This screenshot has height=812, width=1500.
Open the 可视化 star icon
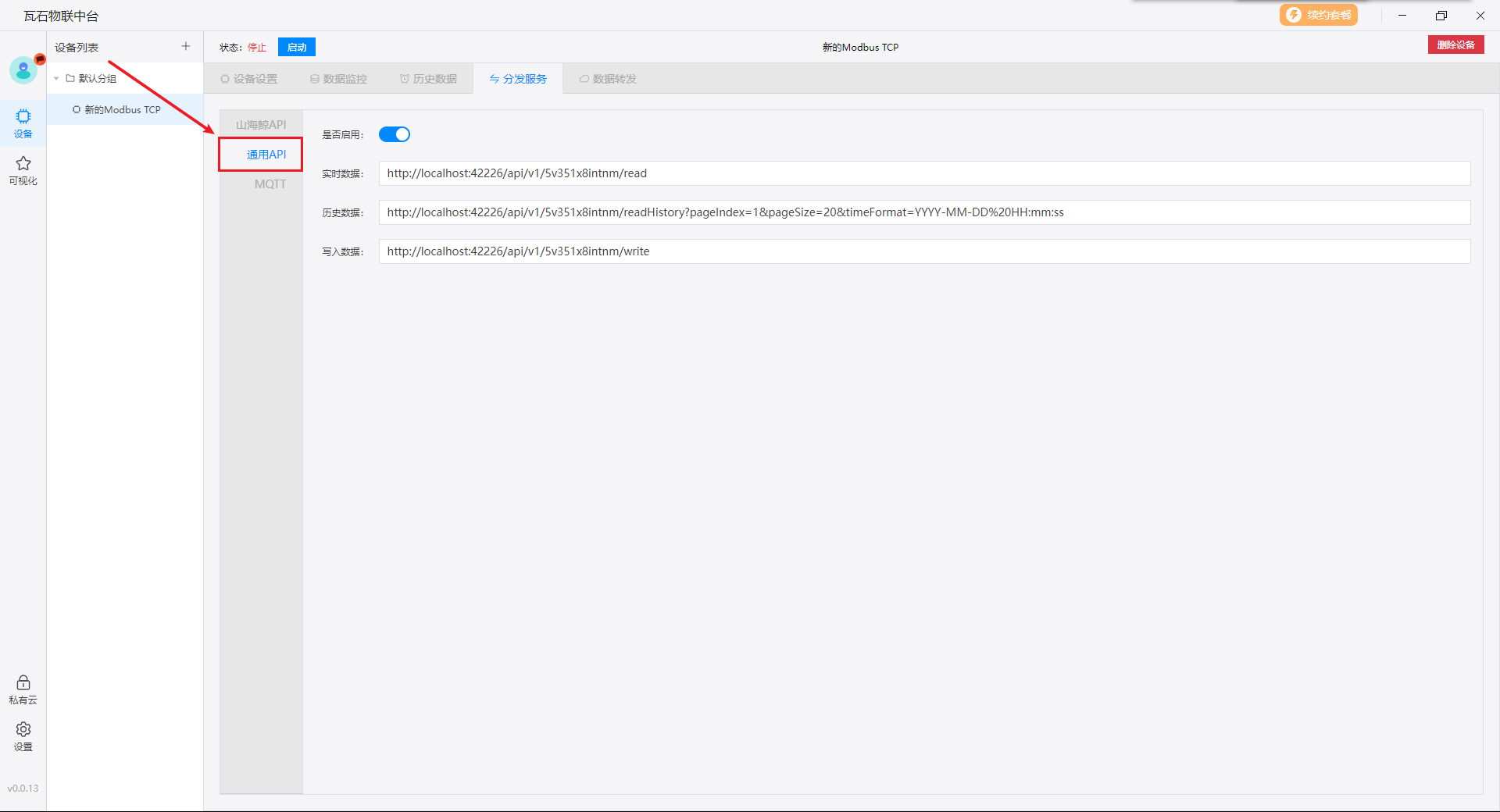click(23, 164)
